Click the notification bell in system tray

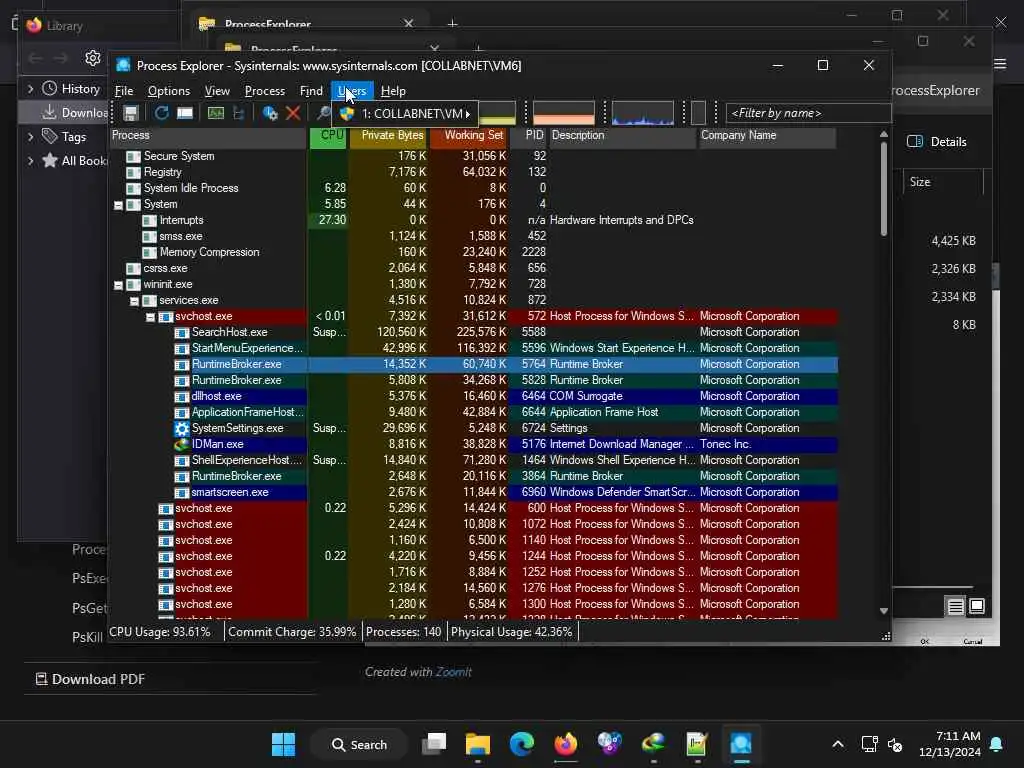click(x=997, y=744)
